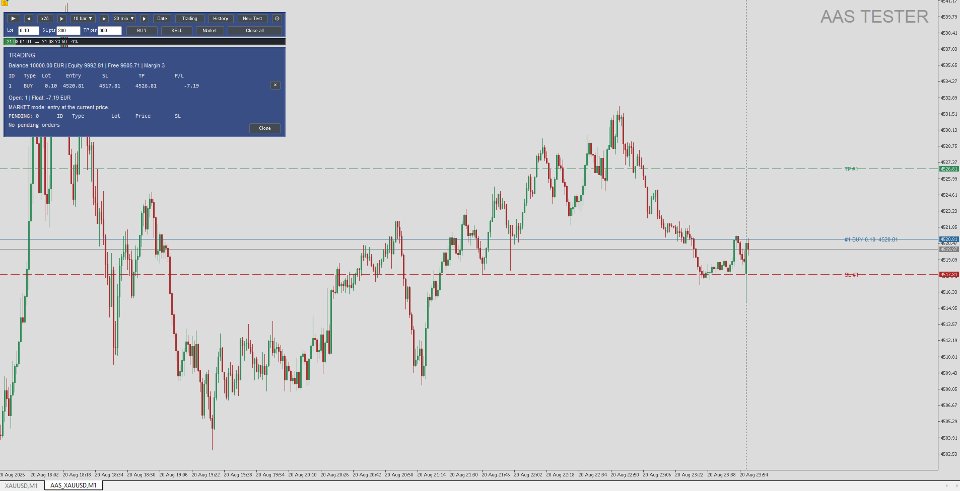Click the 'No pending orders' text
Viewport: 960px width, 491px height.
click(x=34, y=125)
